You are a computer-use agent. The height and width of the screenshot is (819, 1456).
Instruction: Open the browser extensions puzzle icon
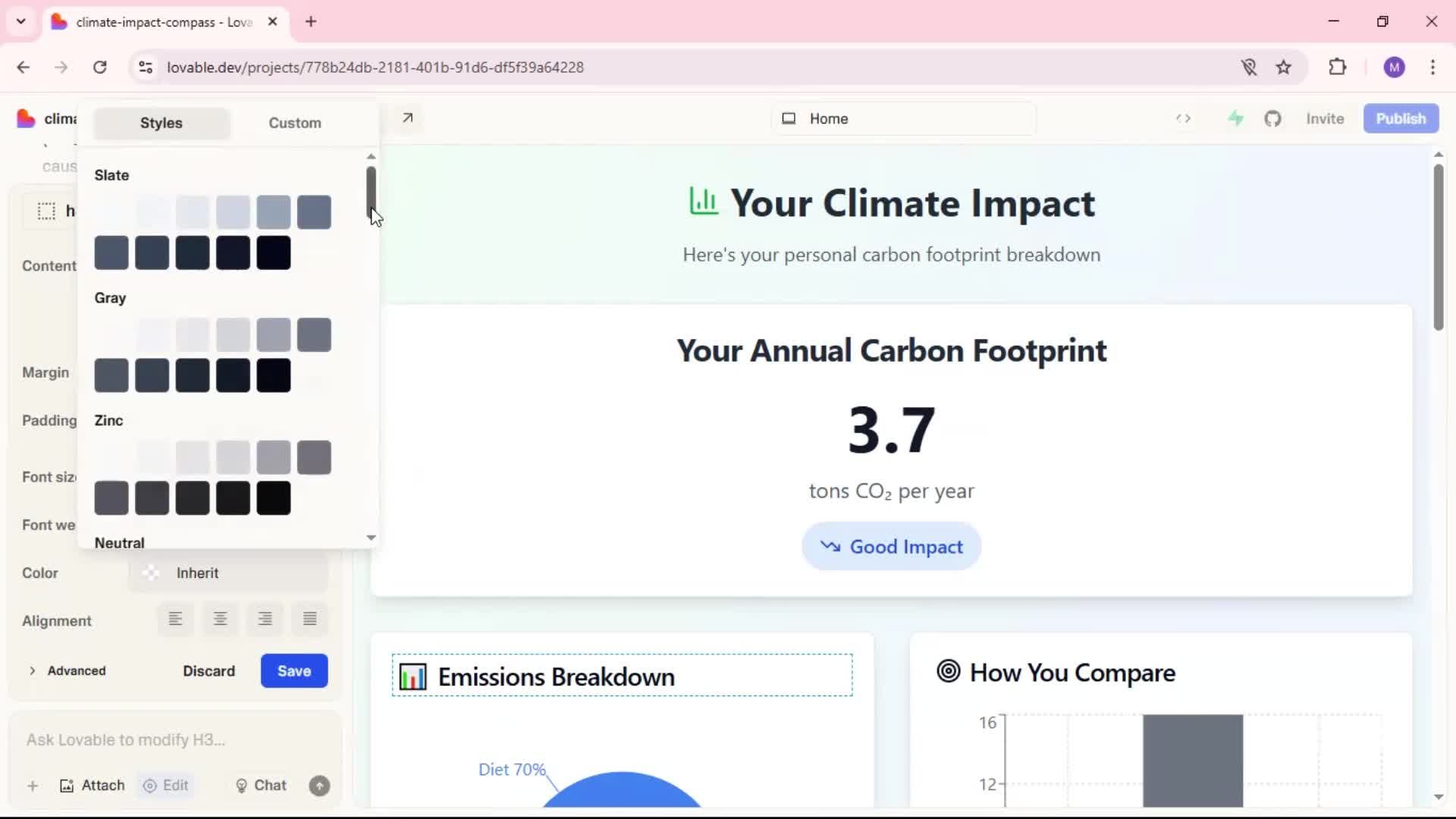[1338, 67]
